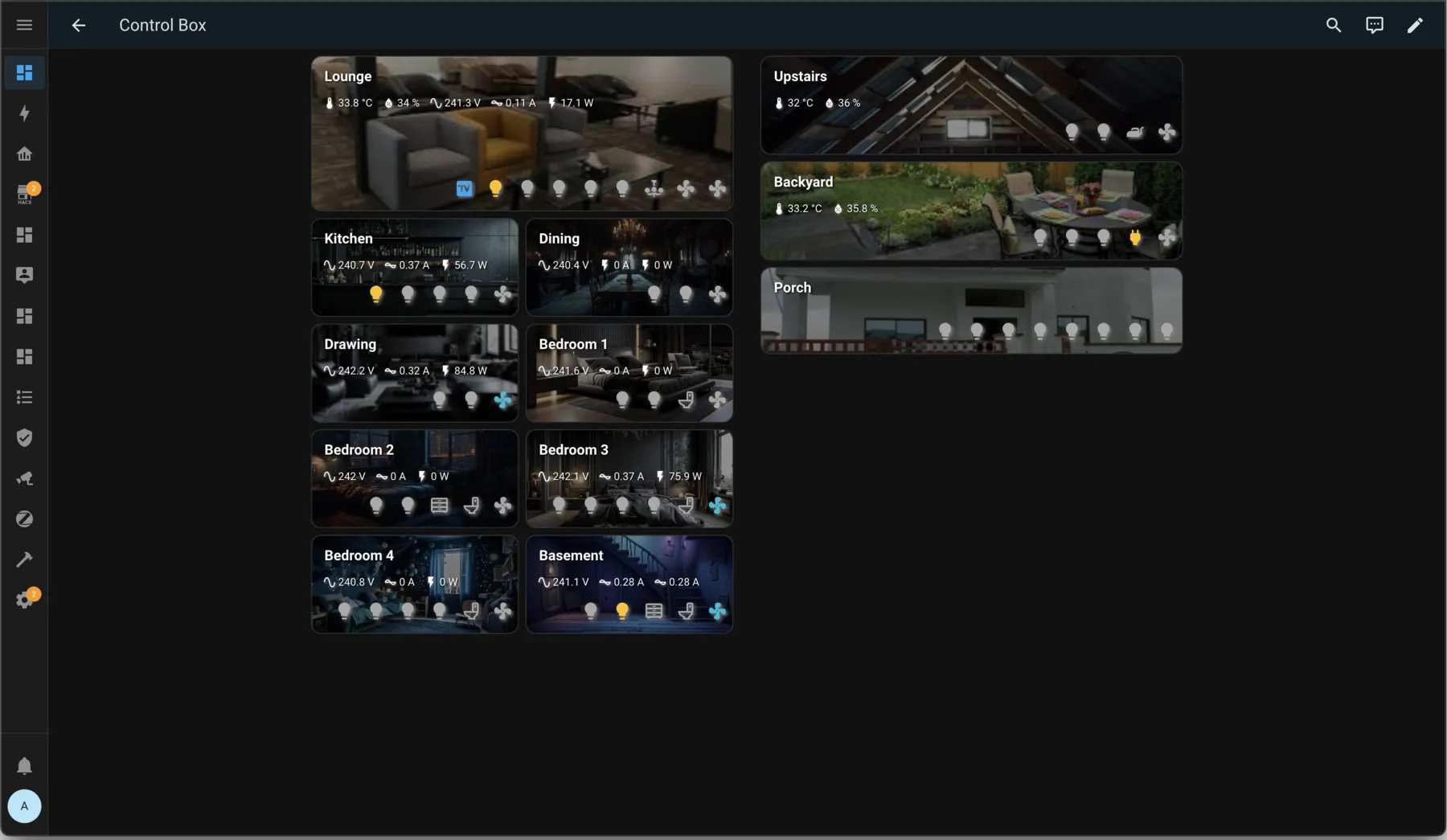
Task: Open notifications bell icon
Action: pyautogui.click(x=24, y=766)
